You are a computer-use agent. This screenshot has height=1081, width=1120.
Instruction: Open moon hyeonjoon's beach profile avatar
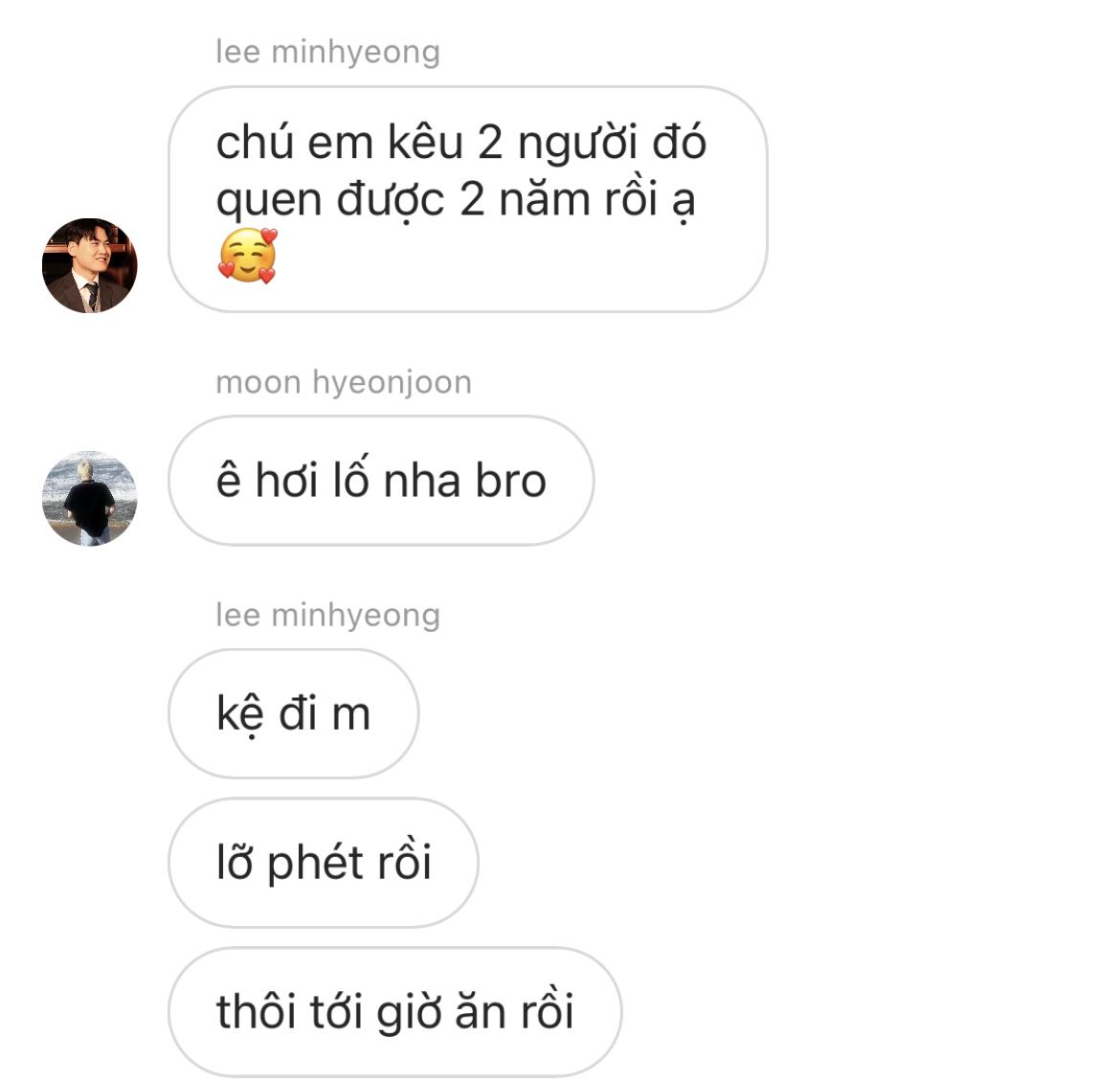(89, 498)
